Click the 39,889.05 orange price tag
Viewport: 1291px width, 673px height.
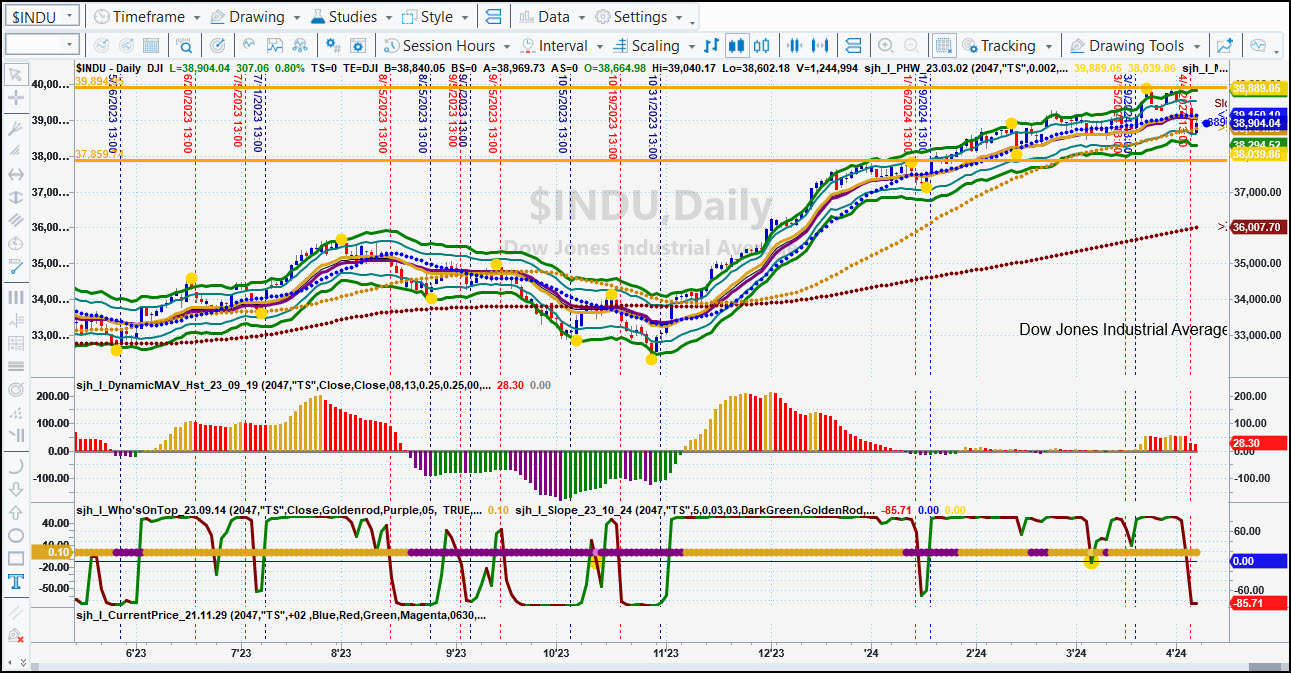click(1258, 88)
